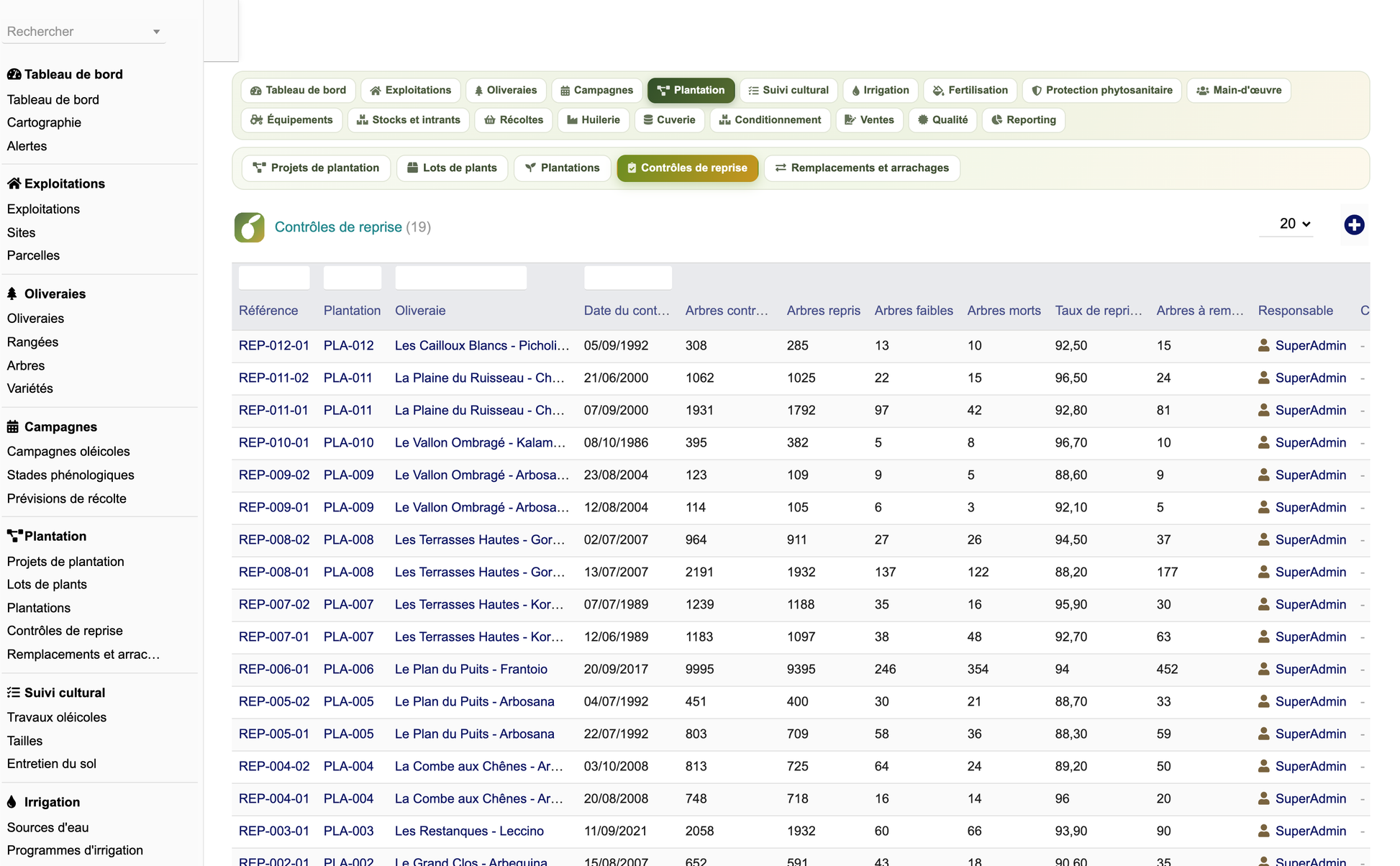The image size is (1400, 866).
Task: Click the sidebar Exploitations house icon
Action: (x=14, y=184)
